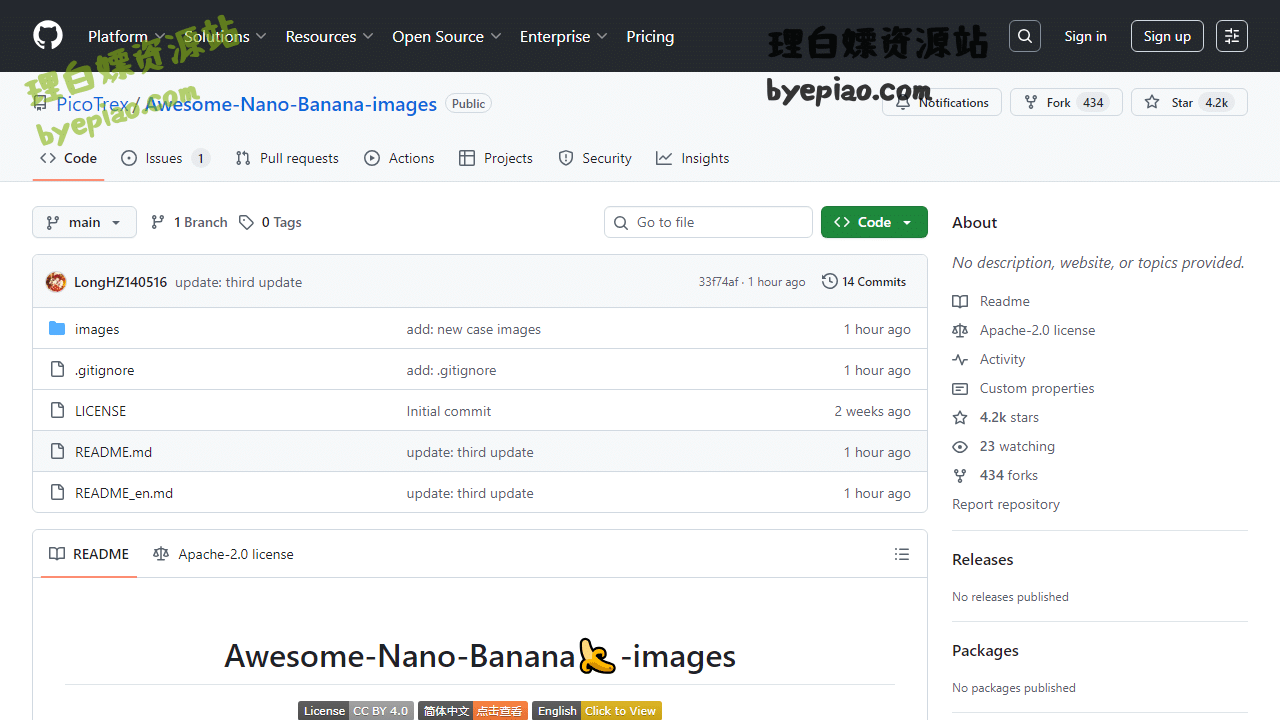This screenshot has height=720, width=1280.
Task: Open the Awesome-Nano-Banana-images repo name link
Action: pos(291,104)
